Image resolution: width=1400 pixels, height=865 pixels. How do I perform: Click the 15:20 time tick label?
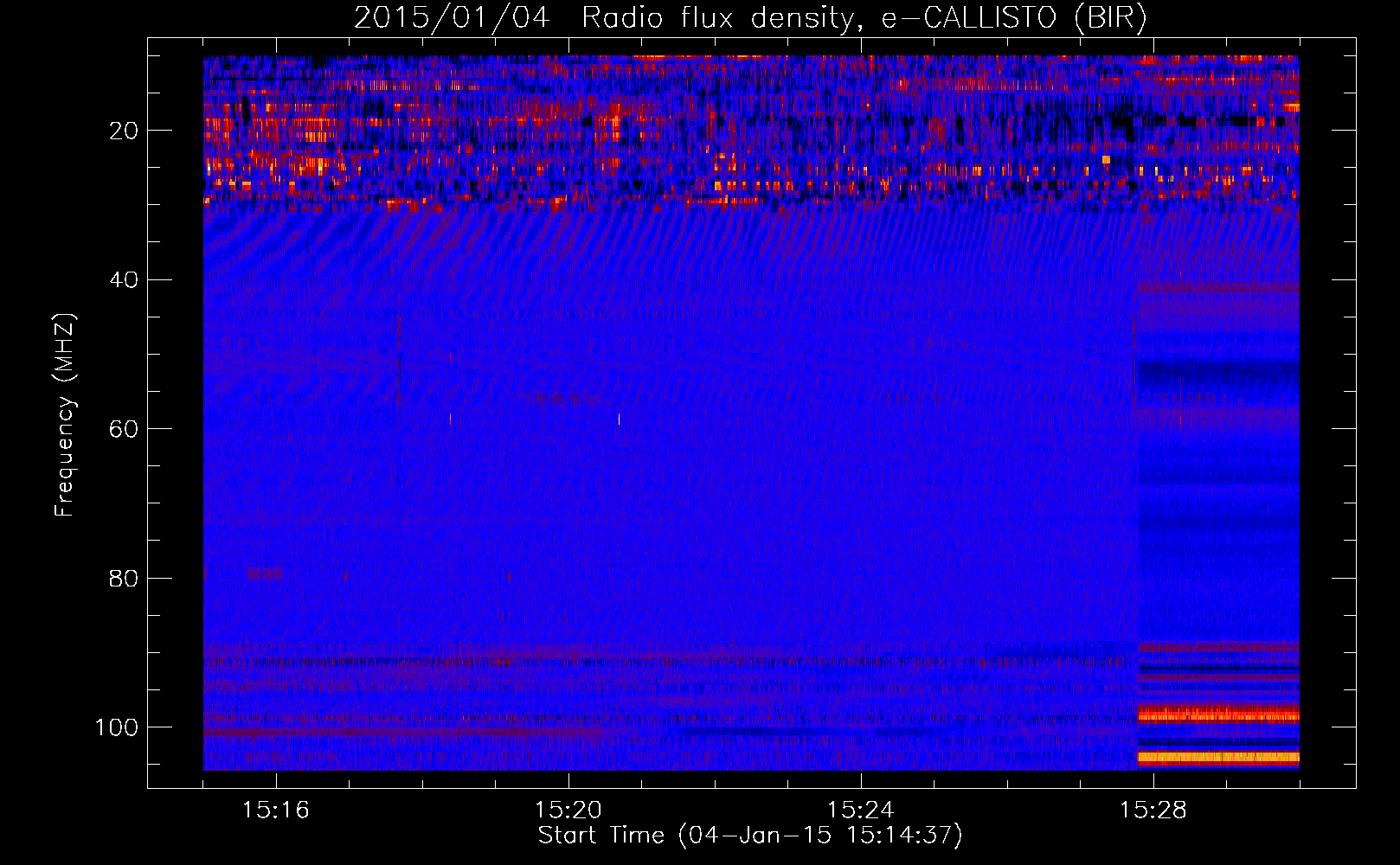[568, 811]
